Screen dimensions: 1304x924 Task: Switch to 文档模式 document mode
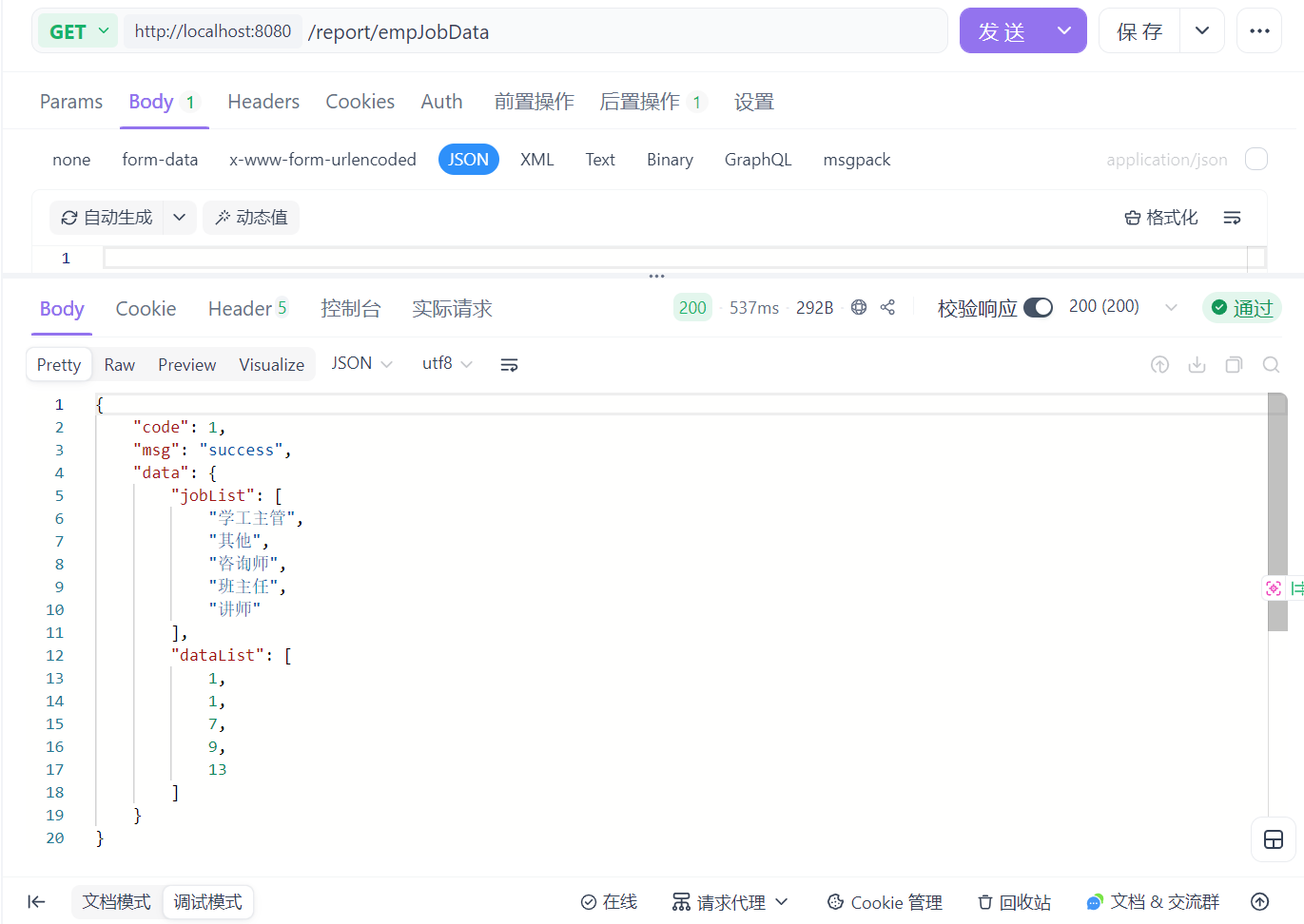116,902
